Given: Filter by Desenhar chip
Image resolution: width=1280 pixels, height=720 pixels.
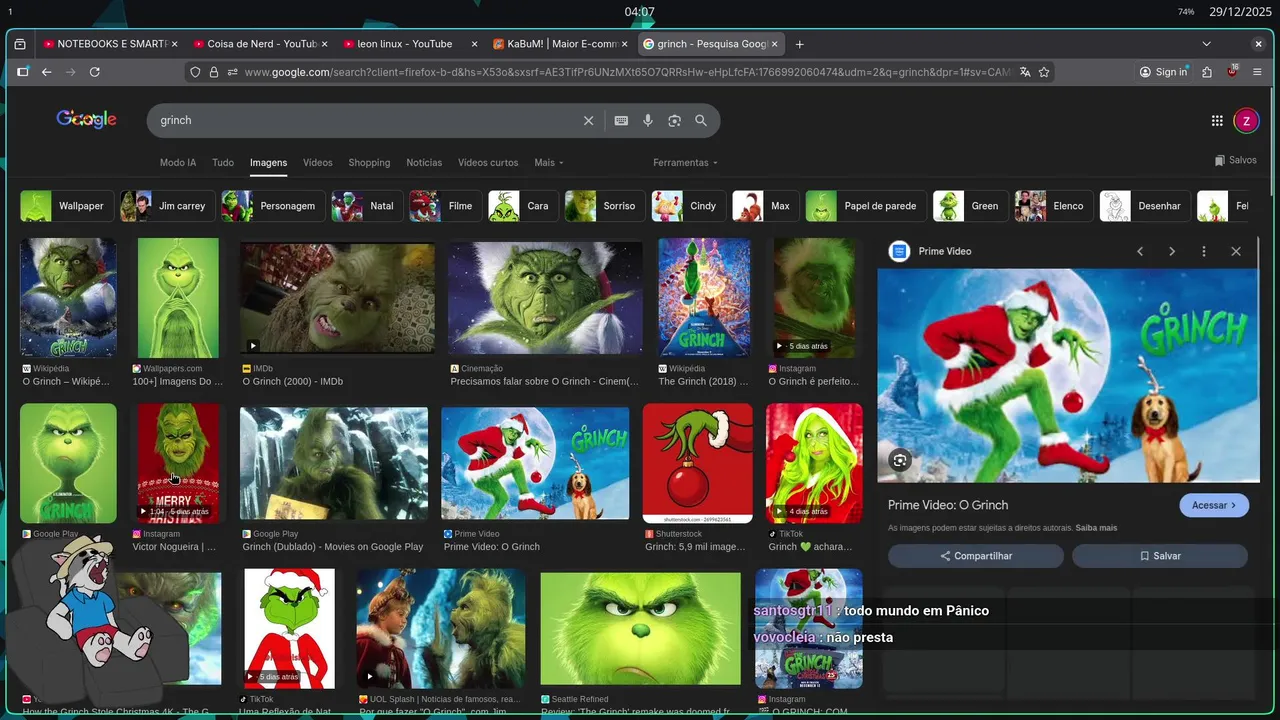Looking at the screenshot, I should click(x=1145, y=206).
